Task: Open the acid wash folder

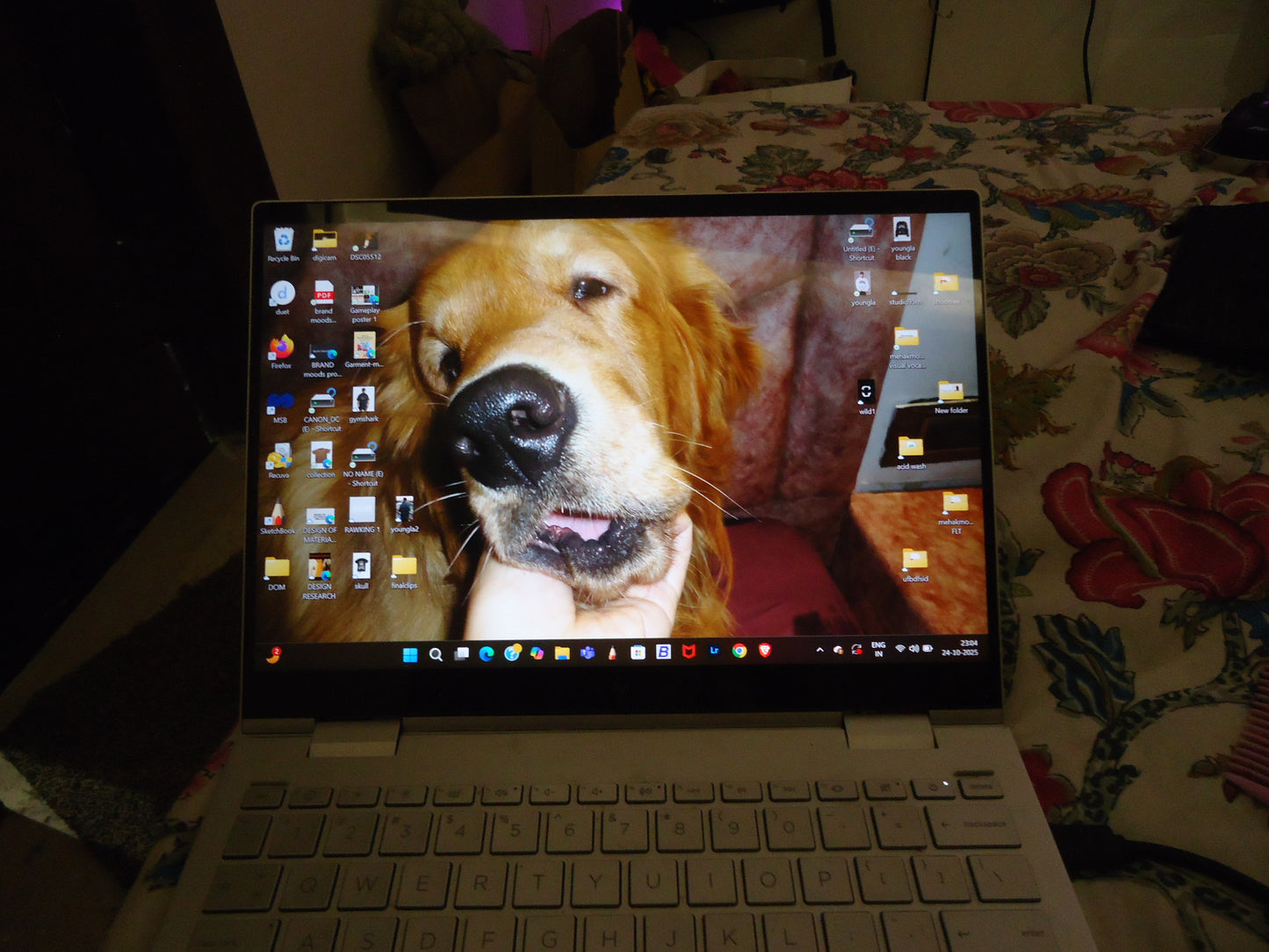Action: [911, 453]
